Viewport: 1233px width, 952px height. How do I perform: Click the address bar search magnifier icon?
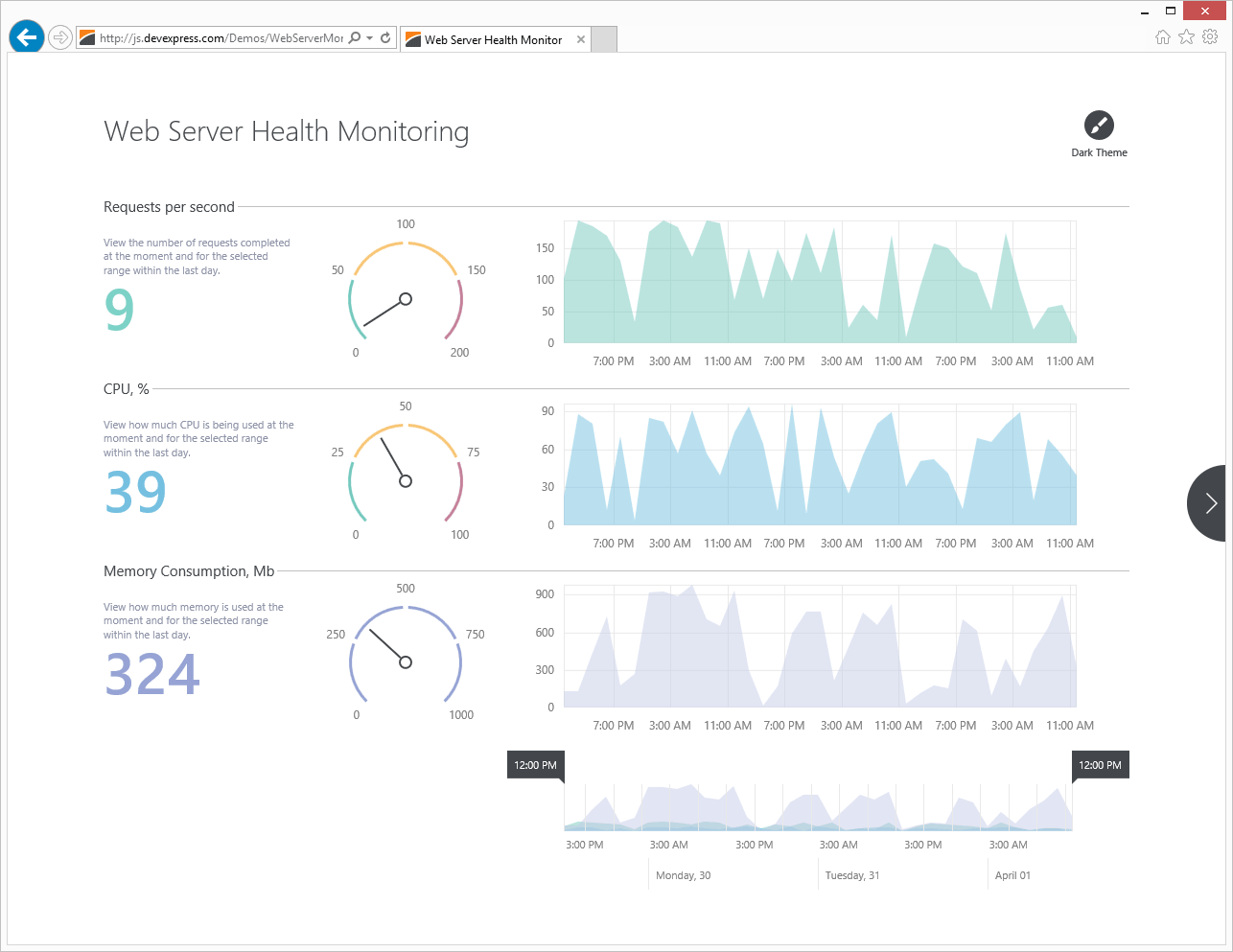[355, 38]
